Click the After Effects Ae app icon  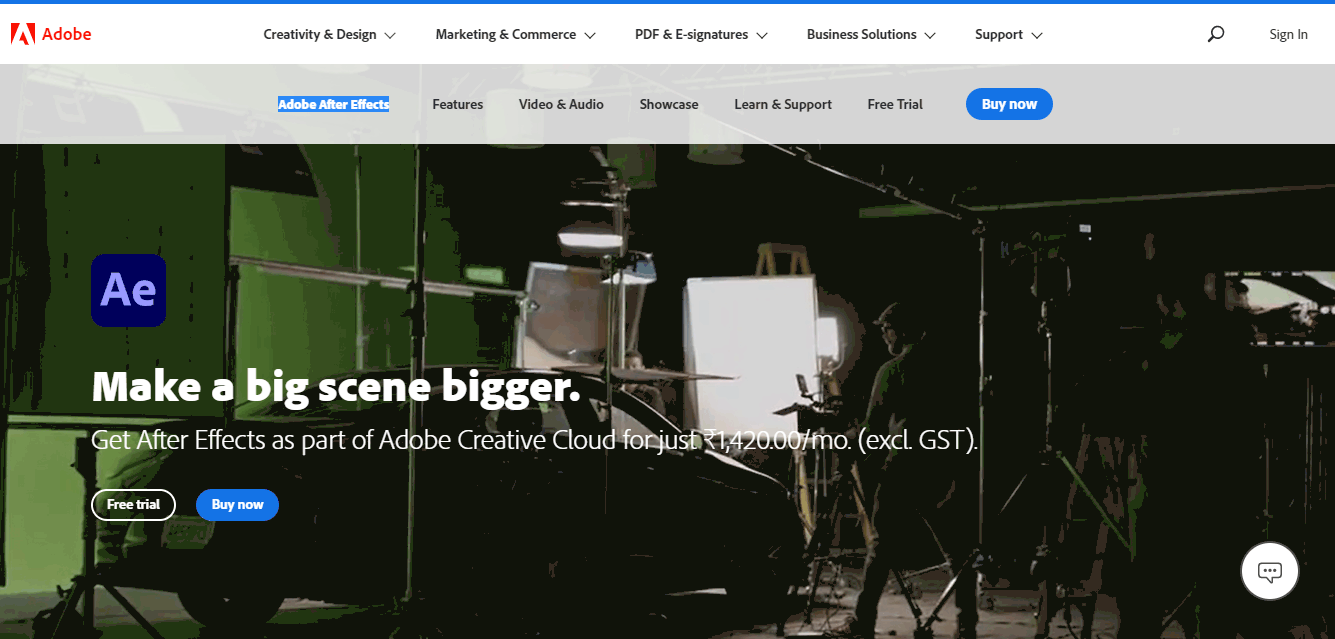click(x=129, y=290)
